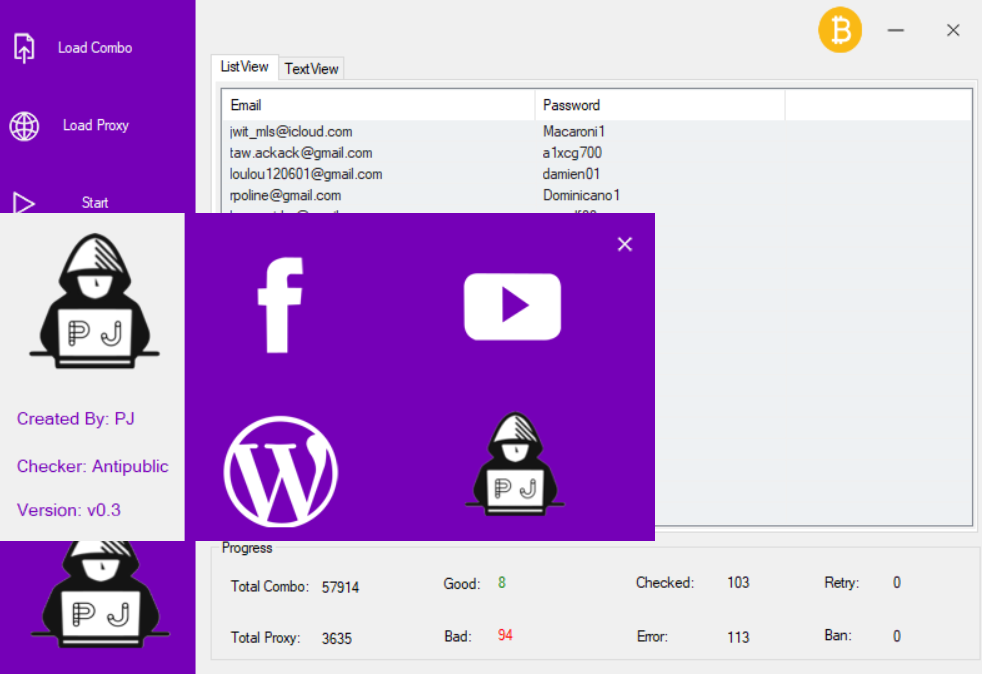Click the Start label
982x674 pixels.
95,202
